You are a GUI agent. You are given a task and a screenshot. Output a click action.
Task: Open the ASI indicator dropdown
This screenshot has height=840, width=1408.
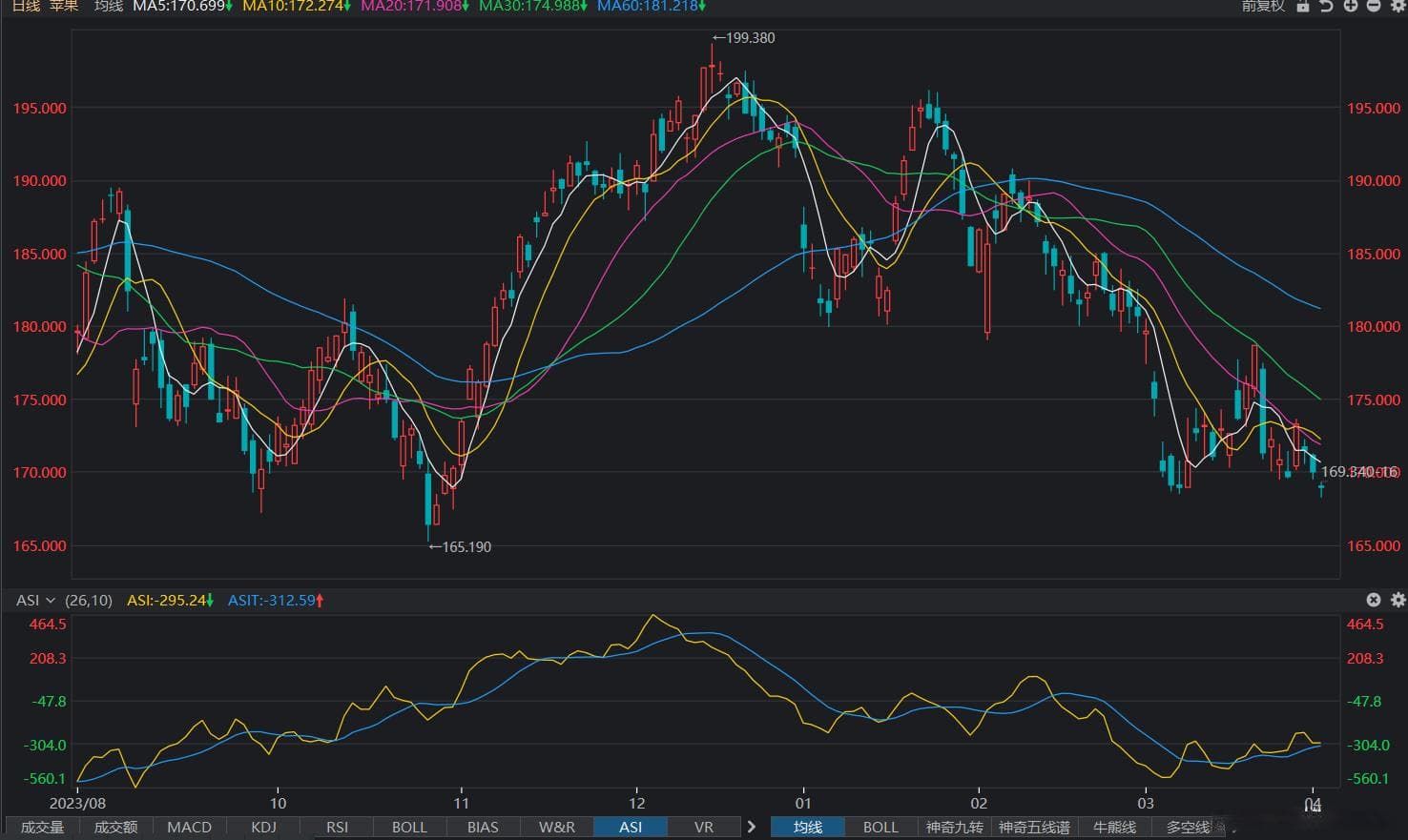36,600
